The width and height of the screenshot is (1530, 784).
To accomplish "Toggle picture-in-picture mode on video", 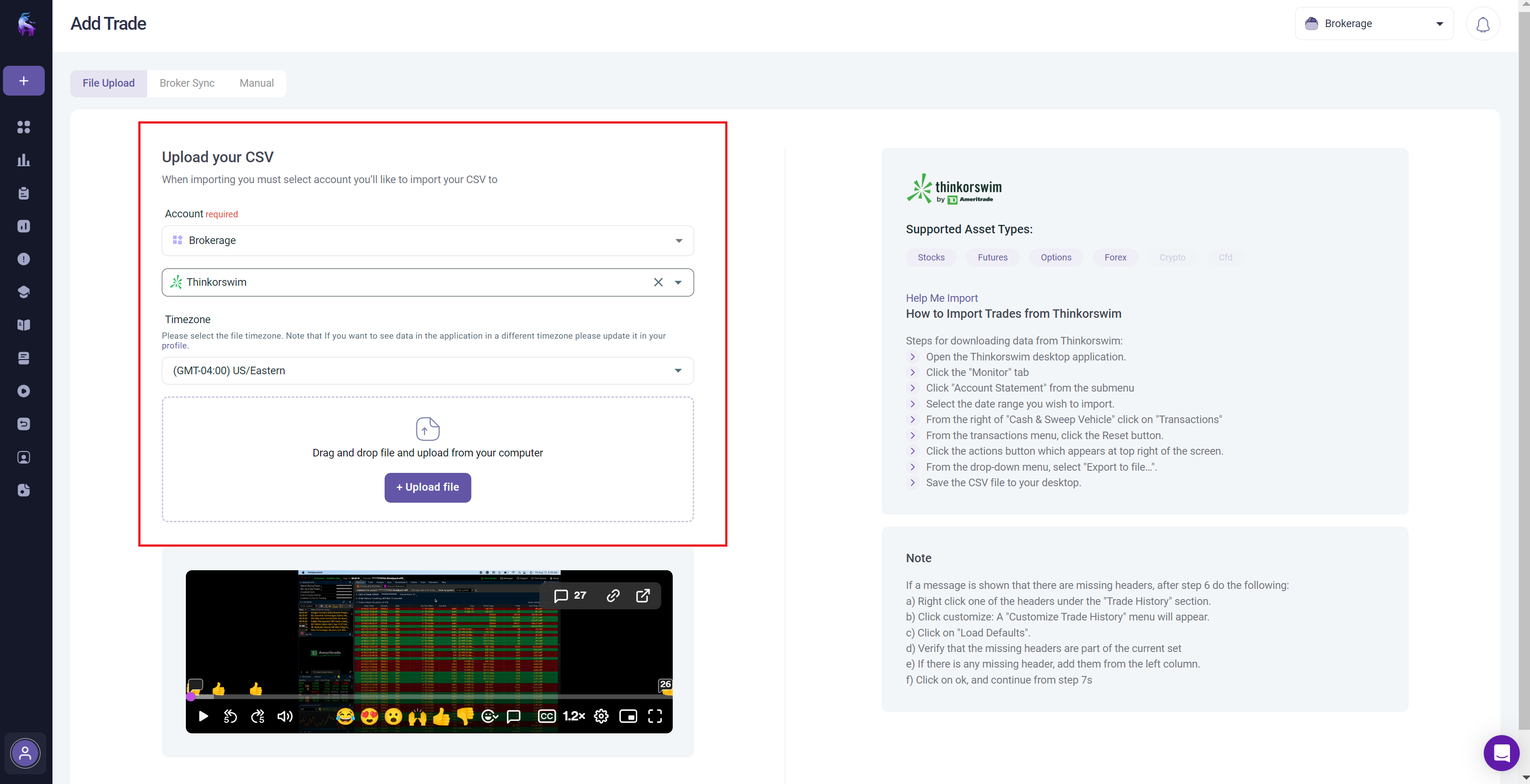I will point(628,716).
